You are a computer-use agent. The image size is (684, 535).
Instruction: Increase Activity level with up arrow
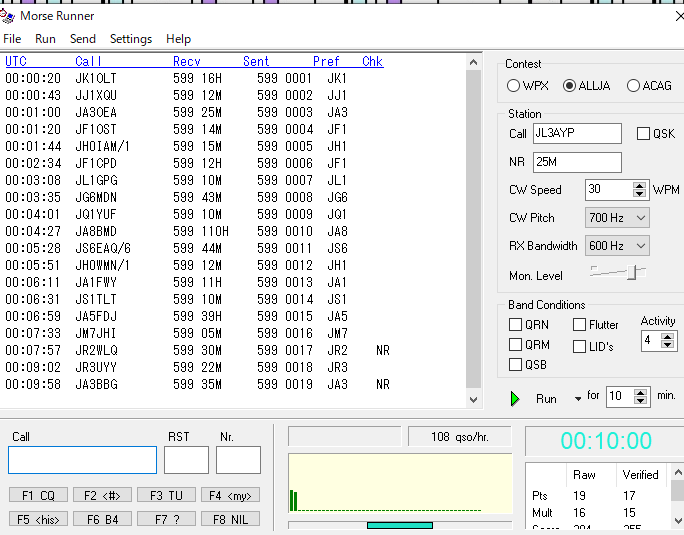pyautogui.click(x=667, y=336)
